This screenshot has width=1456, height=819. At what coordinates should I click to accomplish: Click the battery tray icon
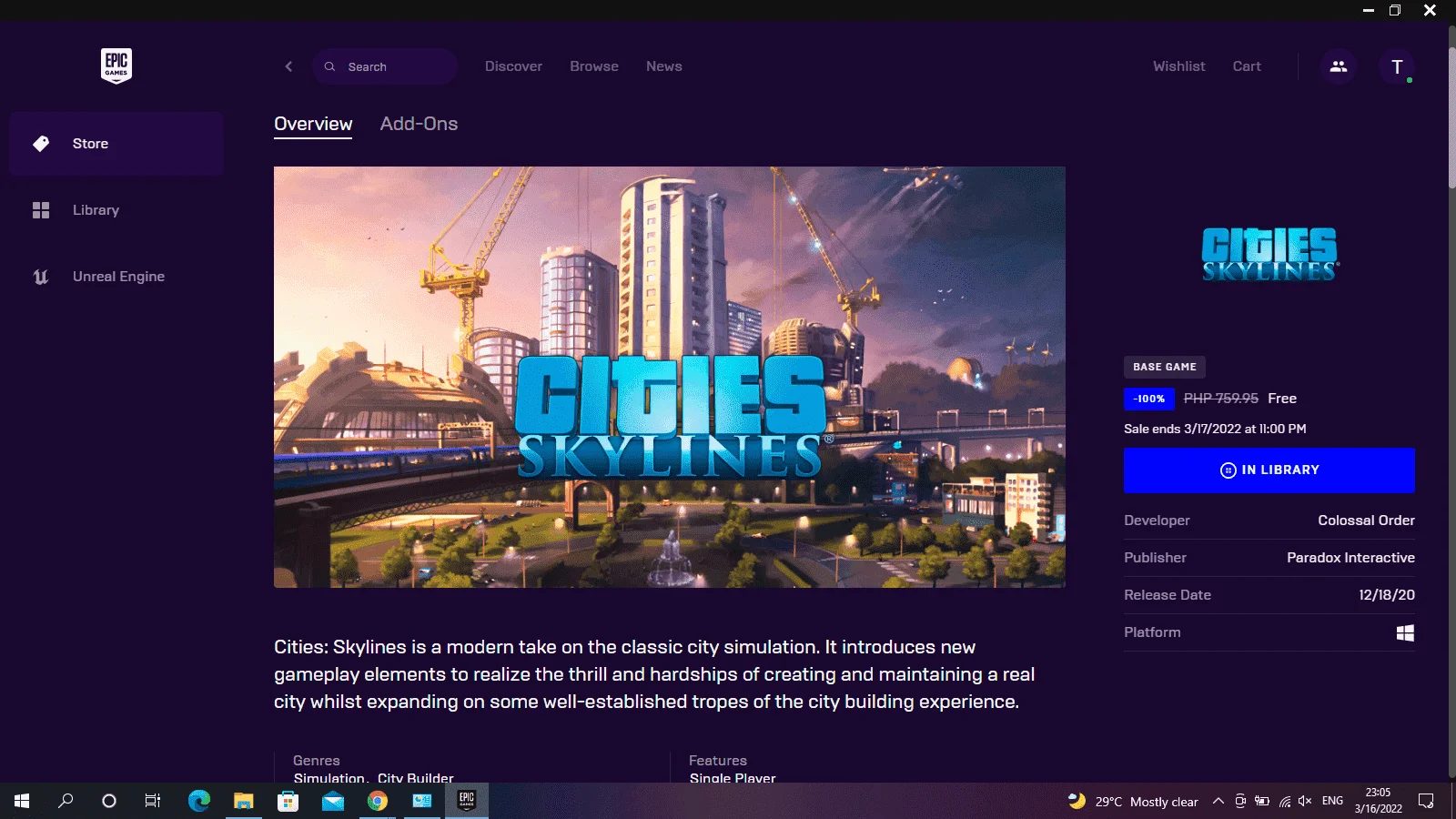1262,801
